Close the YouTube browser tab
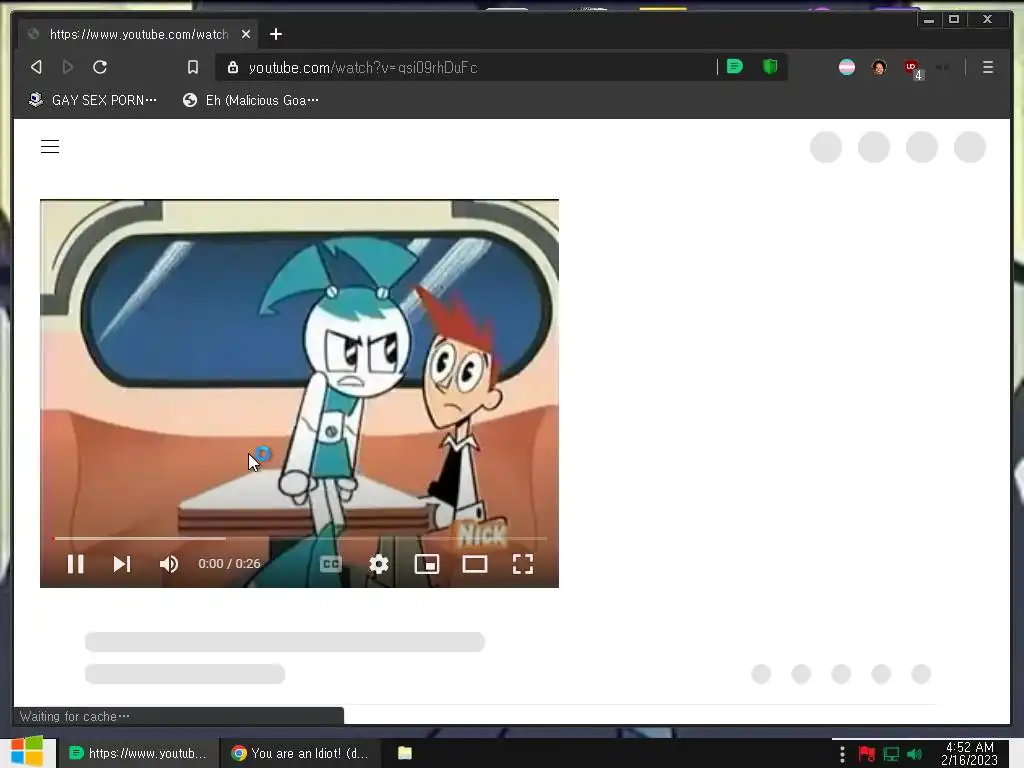Viewport: 1024px width, 768px height. tap(246, 34)
